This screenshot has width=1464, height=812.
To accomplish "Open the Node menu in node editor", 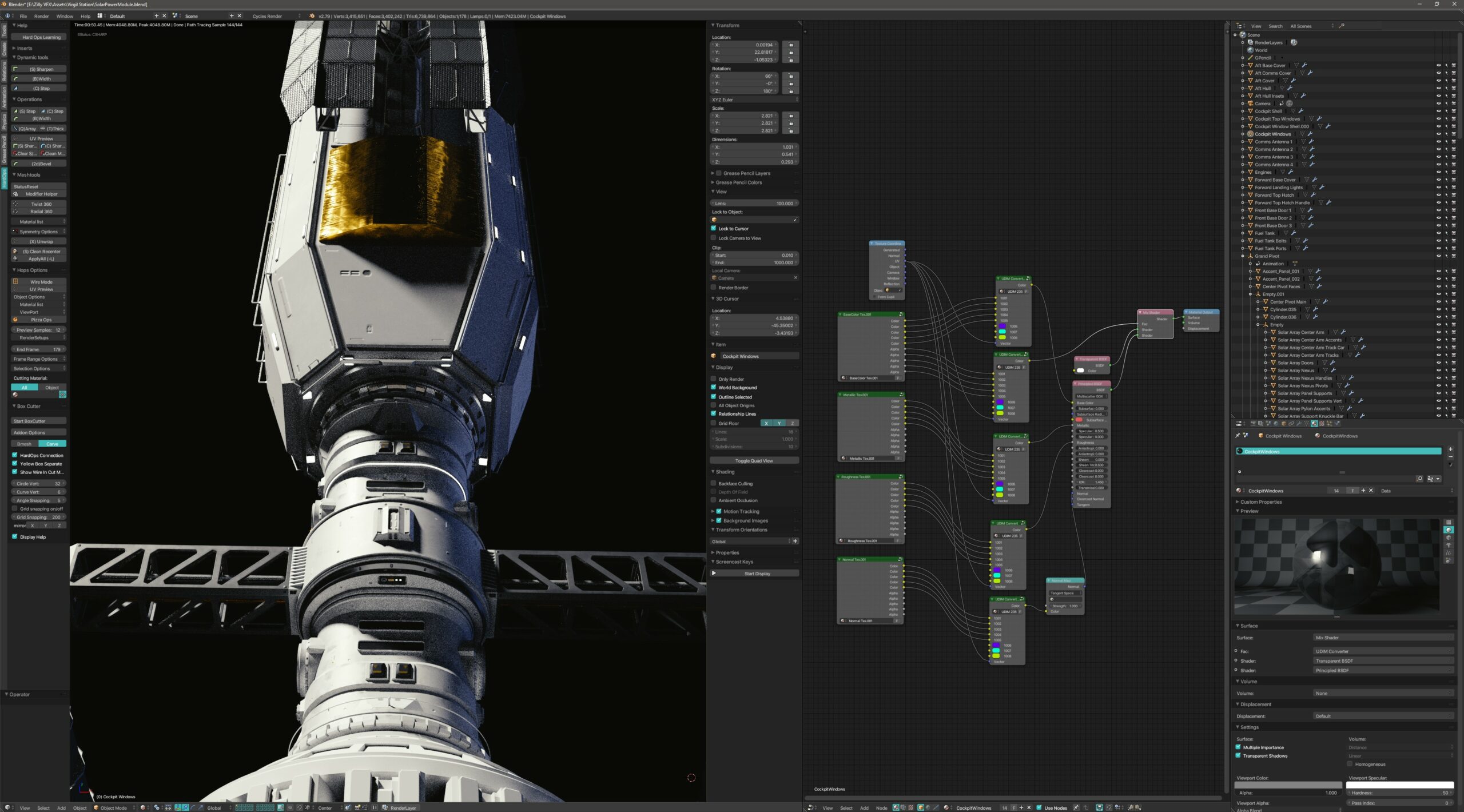I will (882, 808).
